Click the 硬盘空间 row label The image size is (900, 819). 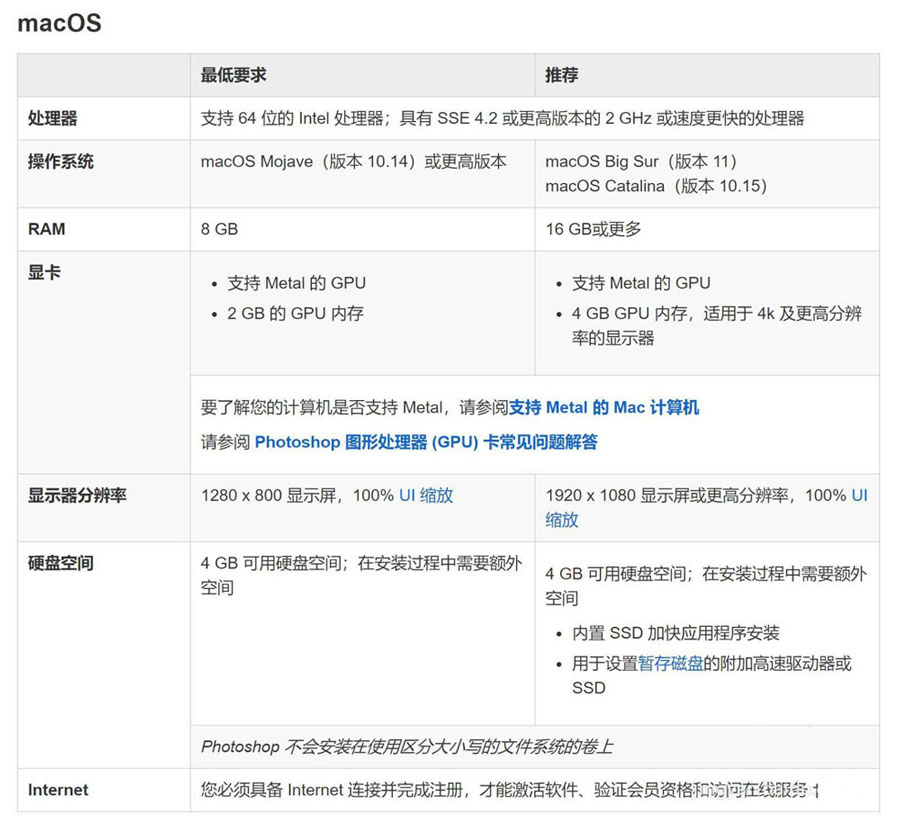point(61,563)
